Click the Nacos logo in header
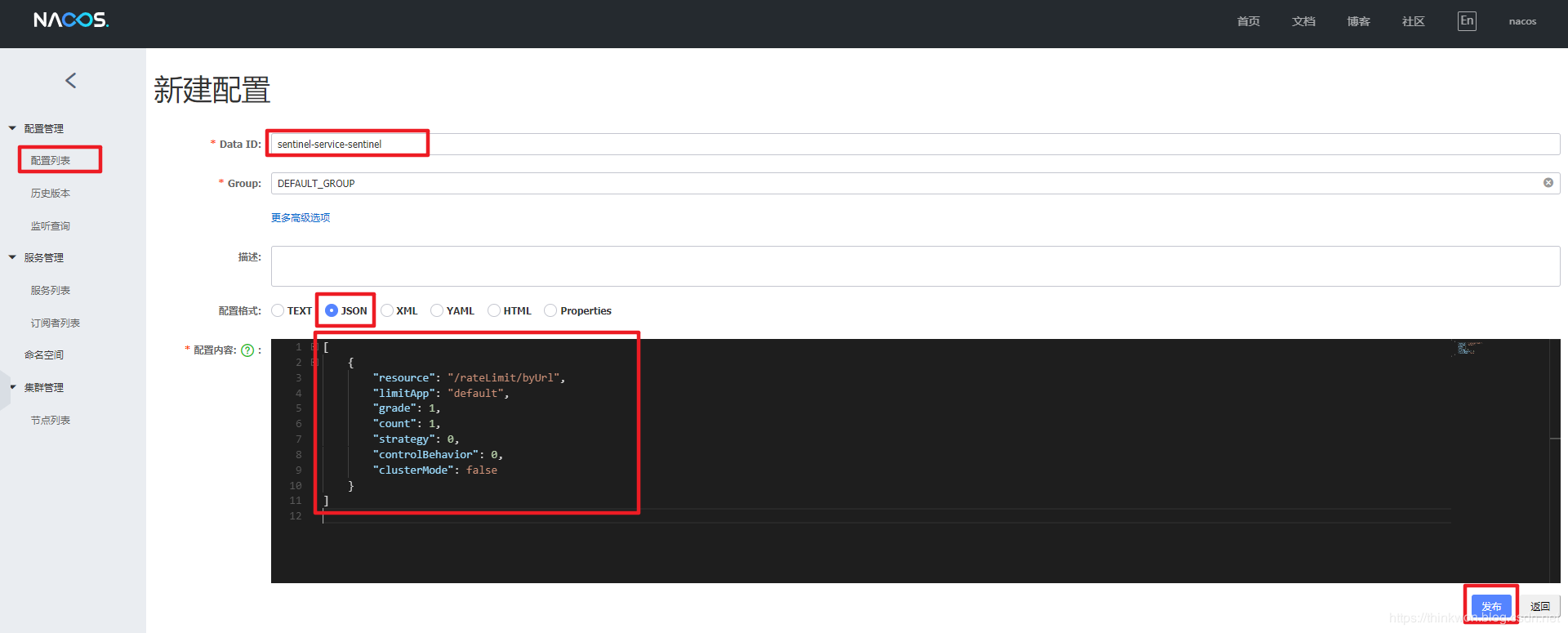The image size is (1568, 633). [x=71, y=20]
